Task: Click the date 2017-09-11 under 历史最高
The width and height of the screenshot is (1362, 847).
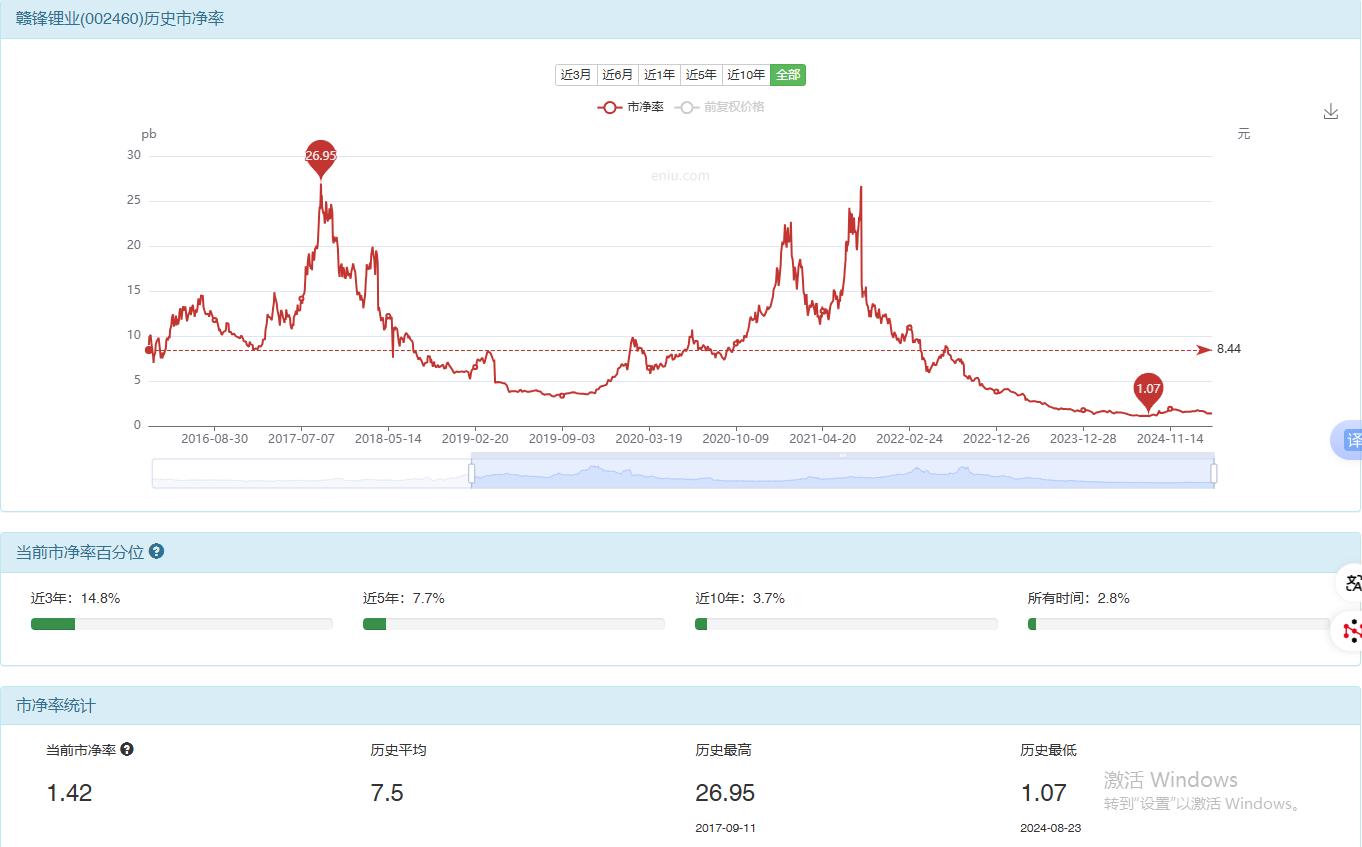Action: [725, 828]
